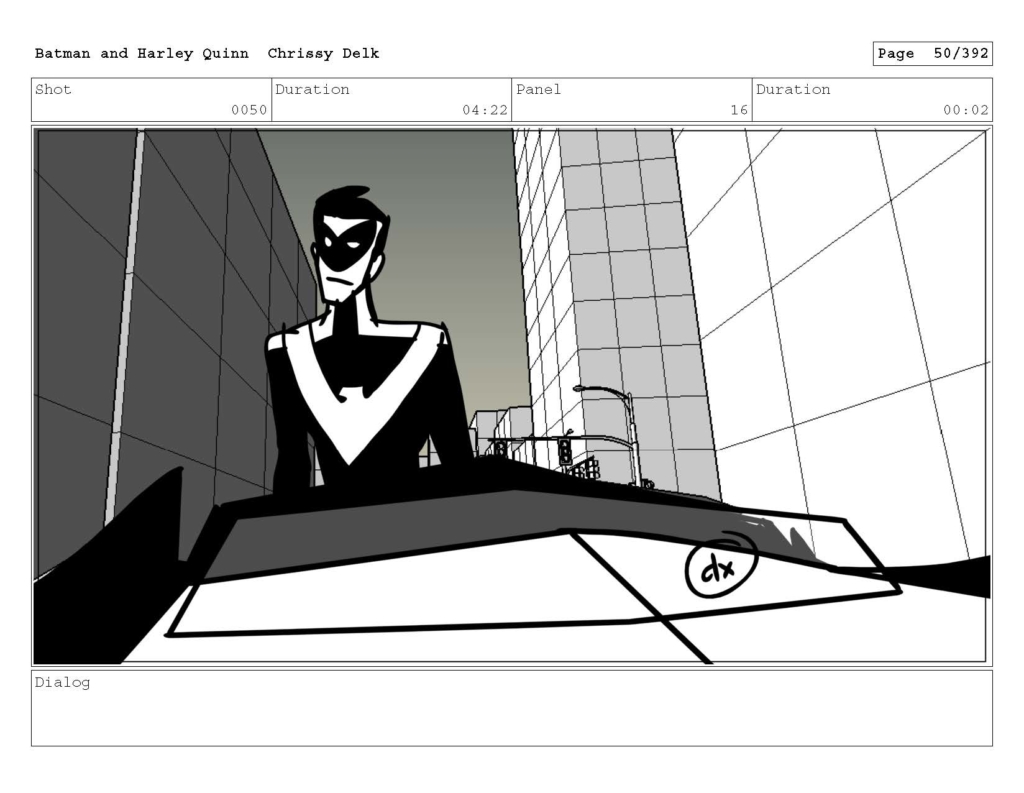Click inside the Dialog text box
1024x793 pixels.
(512, 708)
